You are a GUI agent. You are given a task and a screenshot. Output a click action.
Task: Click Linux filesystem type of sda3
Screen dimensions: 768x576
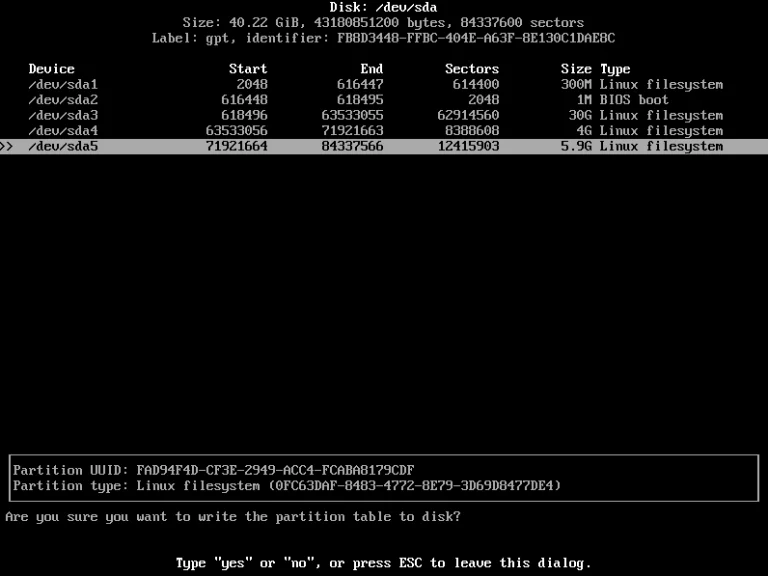[x=661, y=115]
